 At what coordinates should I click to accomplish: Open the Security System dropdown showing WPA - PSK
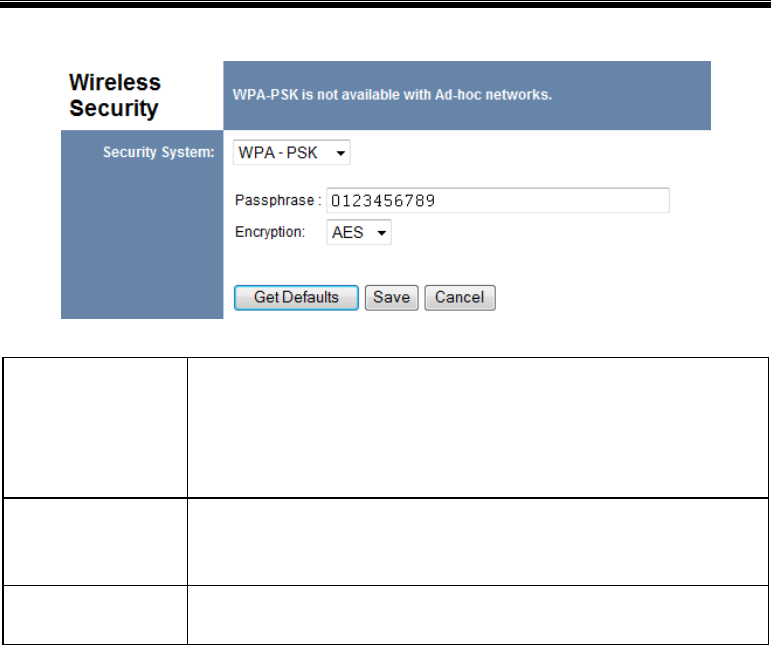292,152
